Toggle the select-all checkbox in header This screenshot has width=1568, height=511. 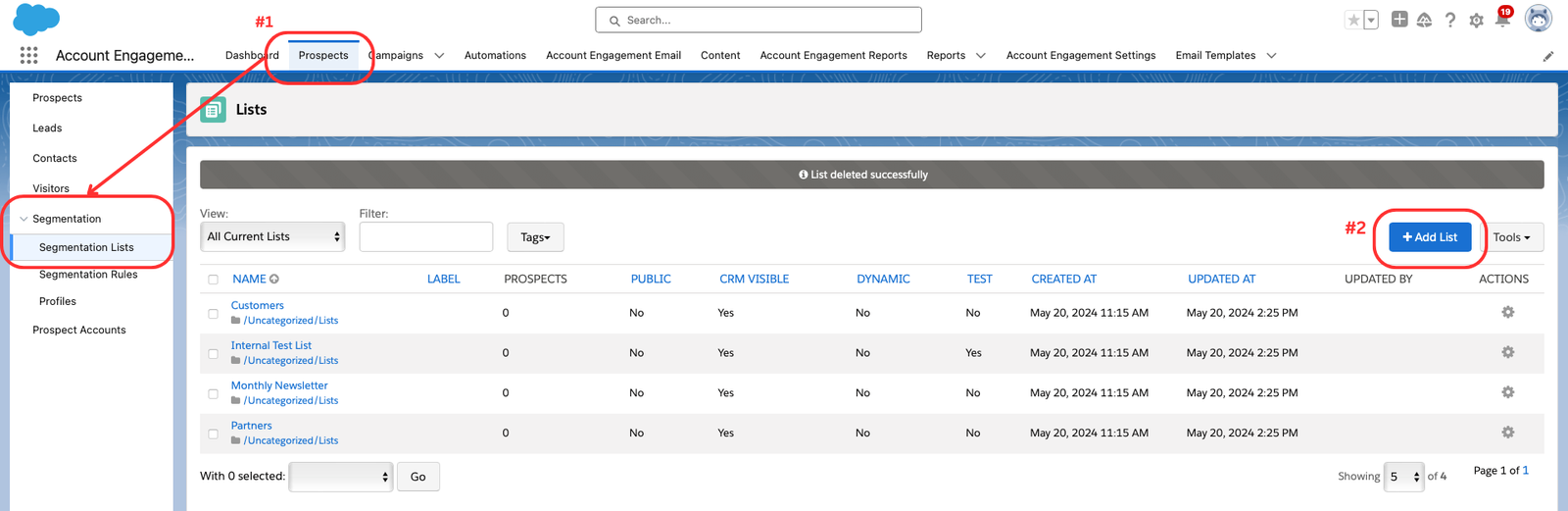pos(213,280)
